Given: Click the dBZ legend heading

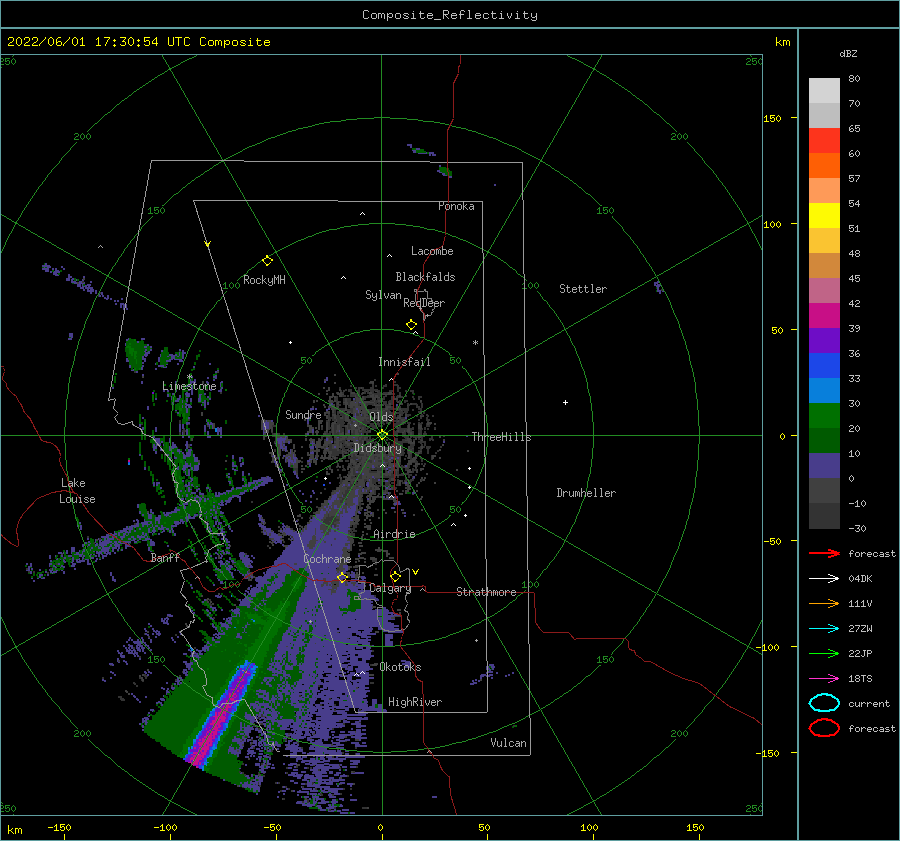Looking at the screenshot, I should point(848,53).
